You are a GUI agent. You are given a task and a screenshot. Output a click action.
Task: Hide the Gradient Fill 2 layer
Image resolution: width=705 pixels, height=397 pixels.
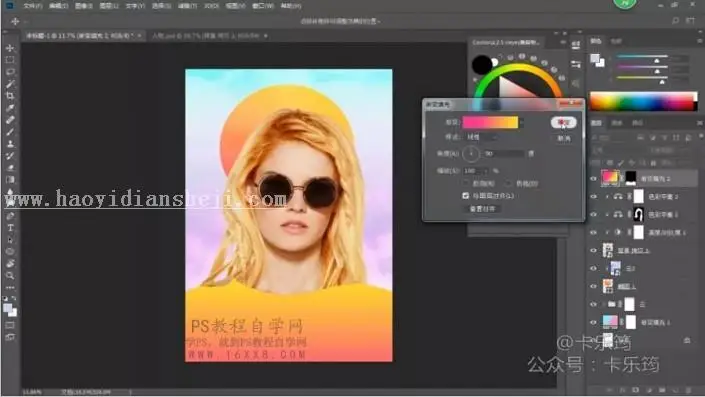(593, 178)
